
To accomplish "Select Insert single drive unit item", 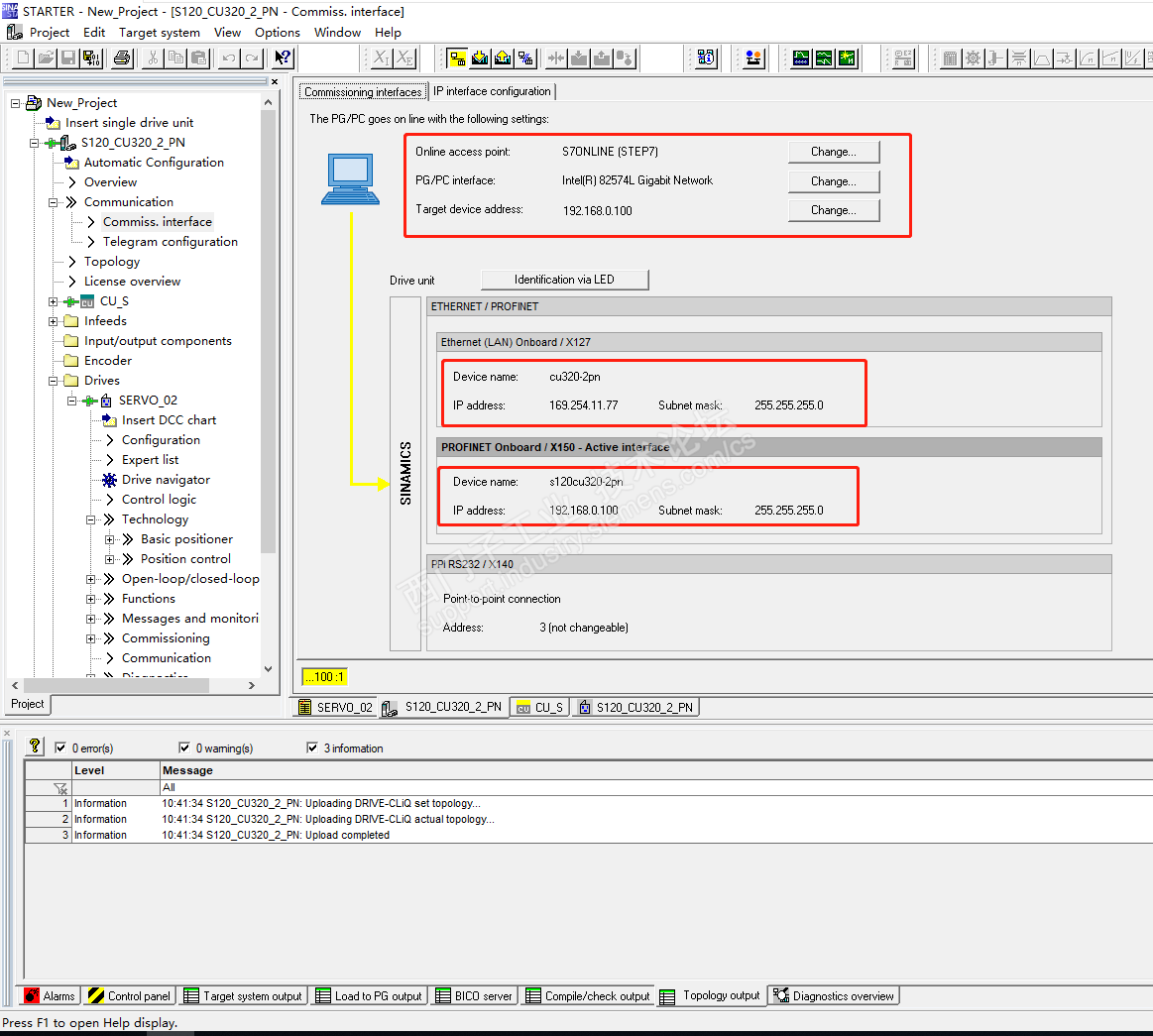I will (x=130, y=123).
